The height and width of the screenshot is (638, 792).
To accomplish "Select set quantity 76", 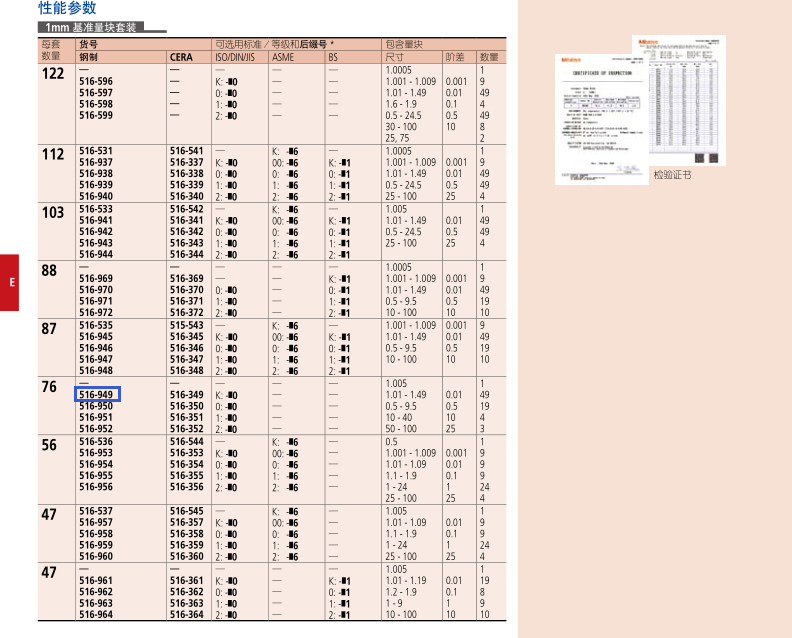I will (49, 387).
